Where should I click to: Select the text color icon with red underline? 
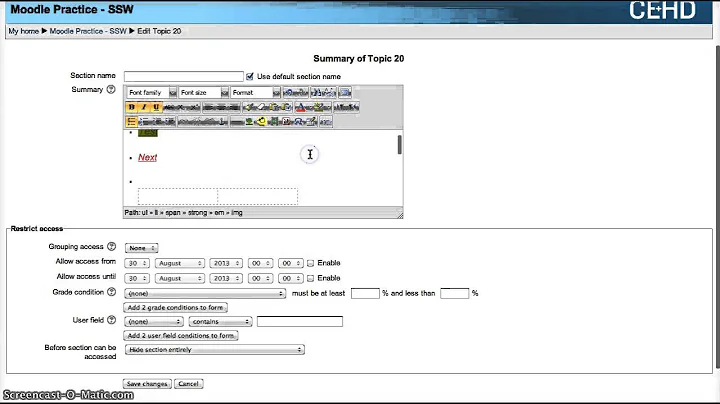click(x=301, y=107)
